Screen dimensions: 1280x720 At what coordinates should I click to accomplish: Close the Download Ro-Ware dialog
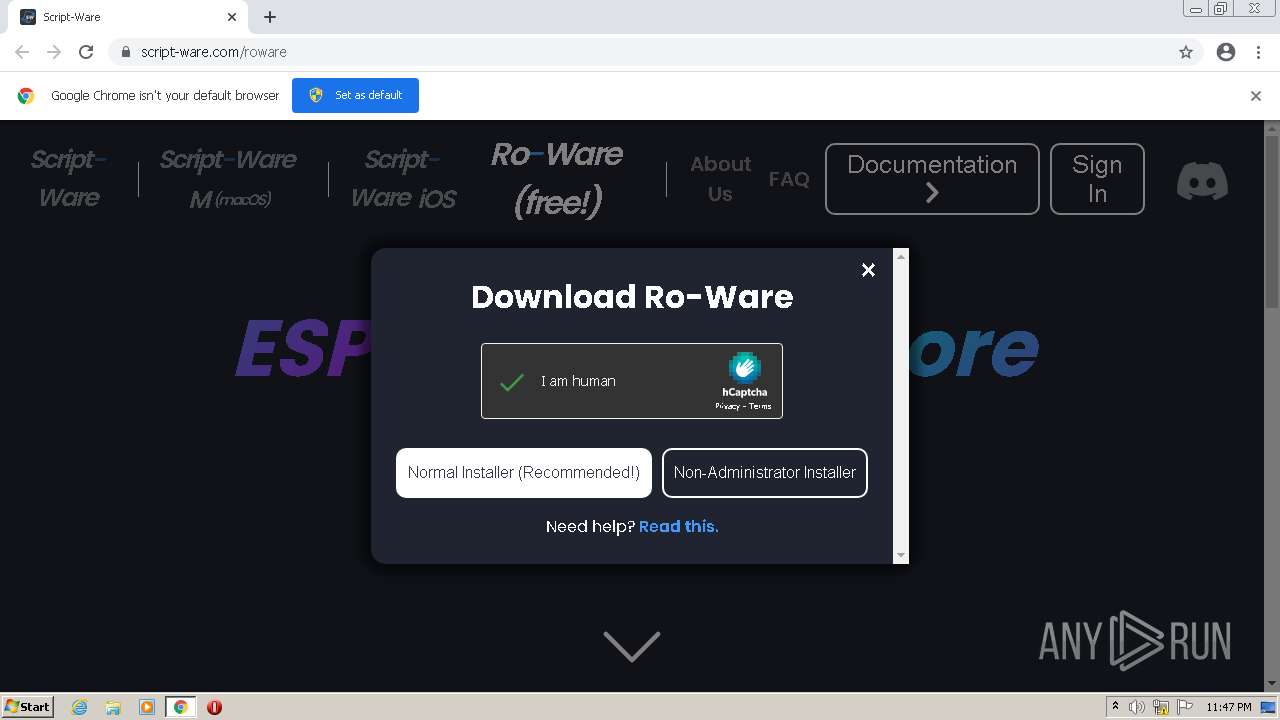pyautogui.click(x=868, y=270)
